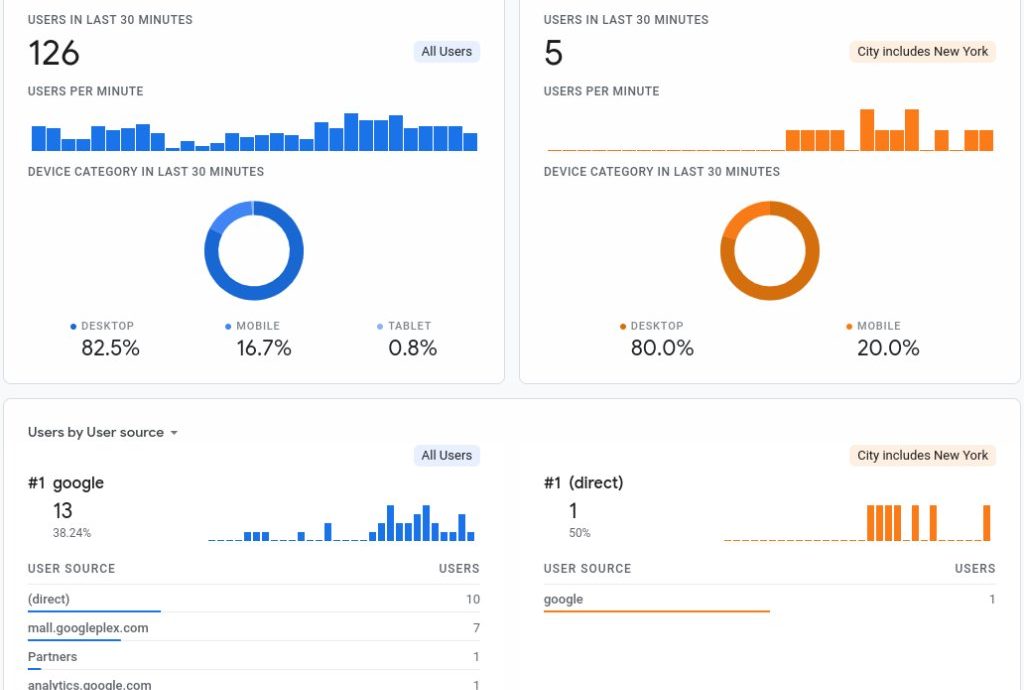The width and height of the screenshot is (1024, 690).
Task: Click the #1 (direct) top source heading
Action: 583,483
